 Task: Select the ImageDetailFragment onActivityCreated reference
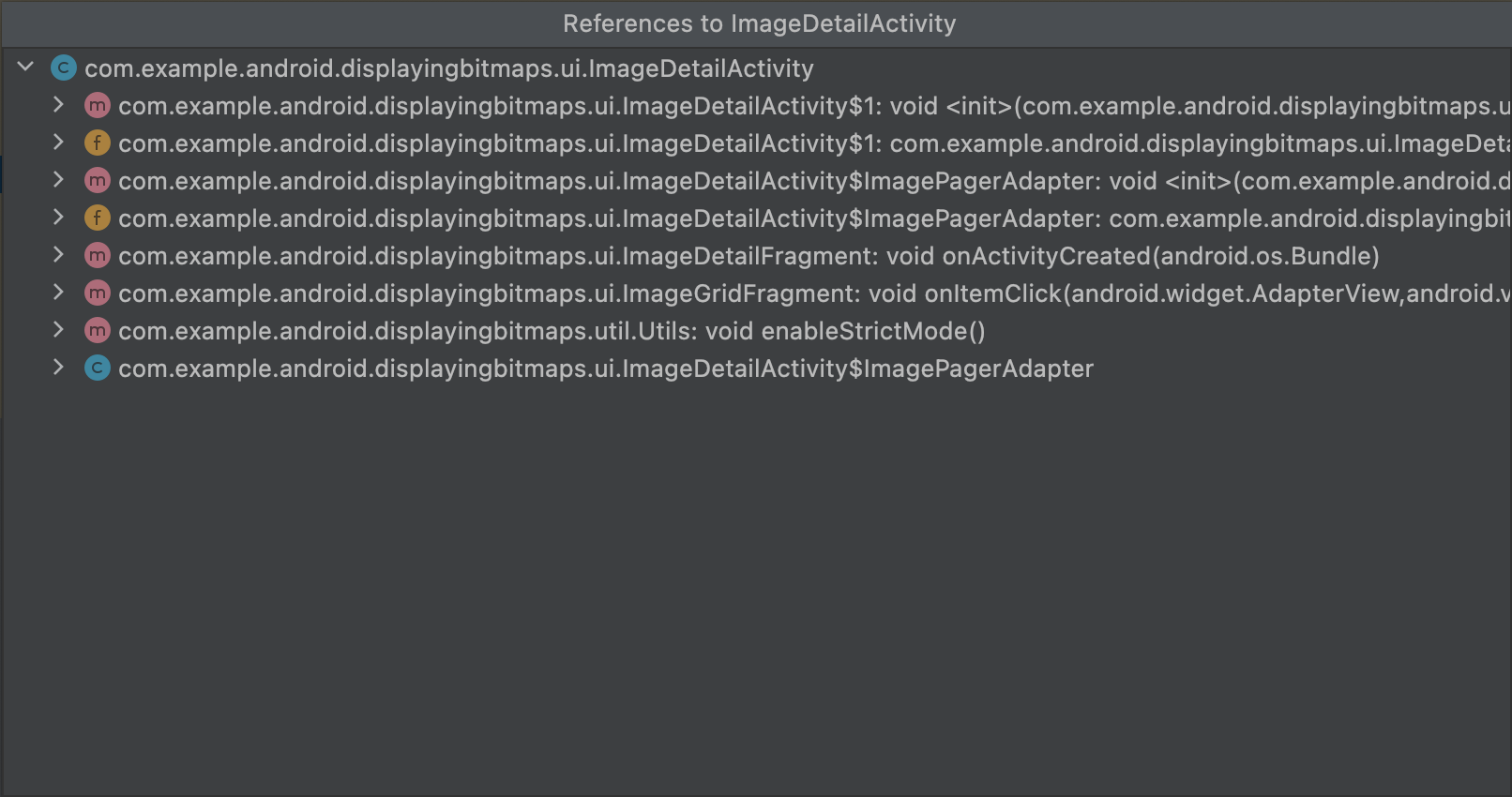point(748,256)
